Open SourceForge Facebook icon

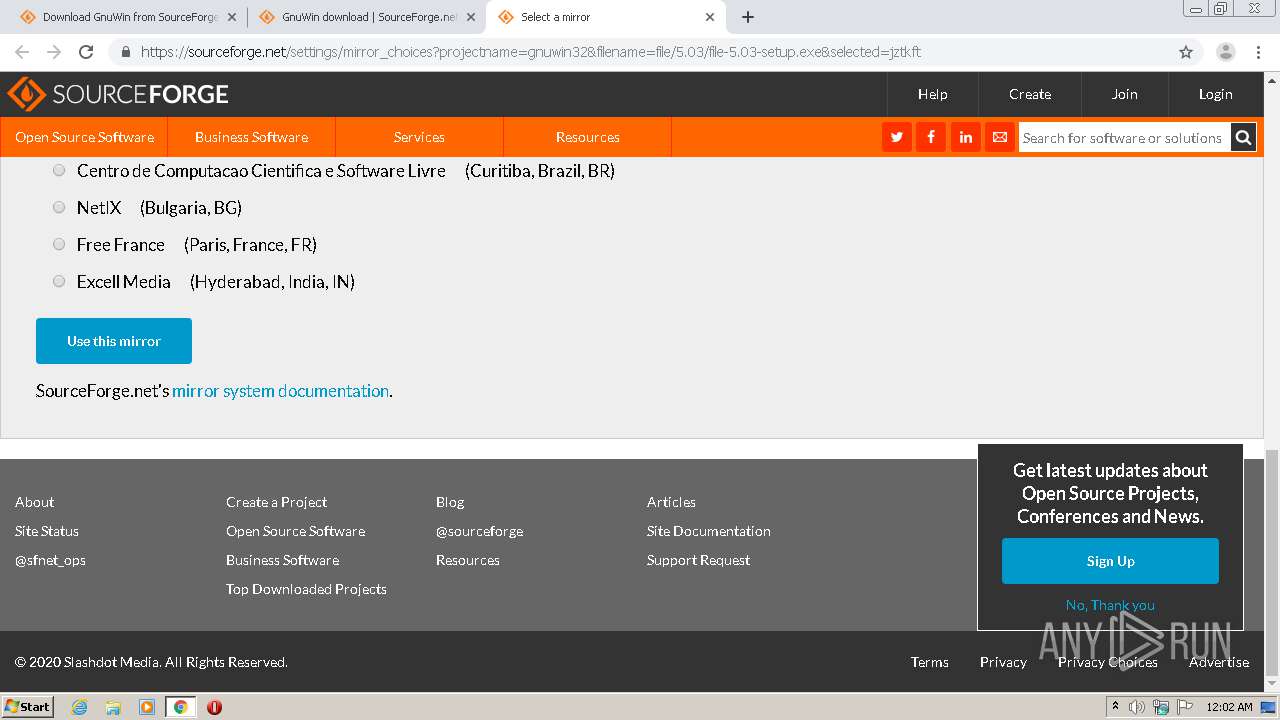point(931,137)
